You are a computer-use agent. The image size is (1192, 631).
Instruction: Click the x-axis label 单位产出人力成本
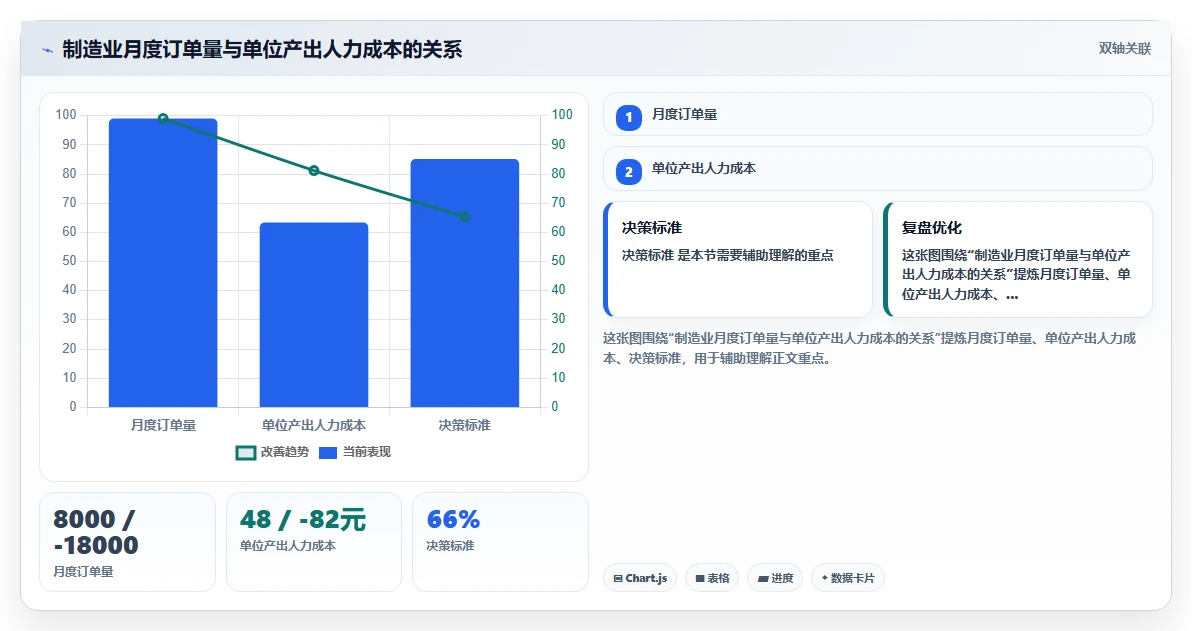[x=314, y=426]
